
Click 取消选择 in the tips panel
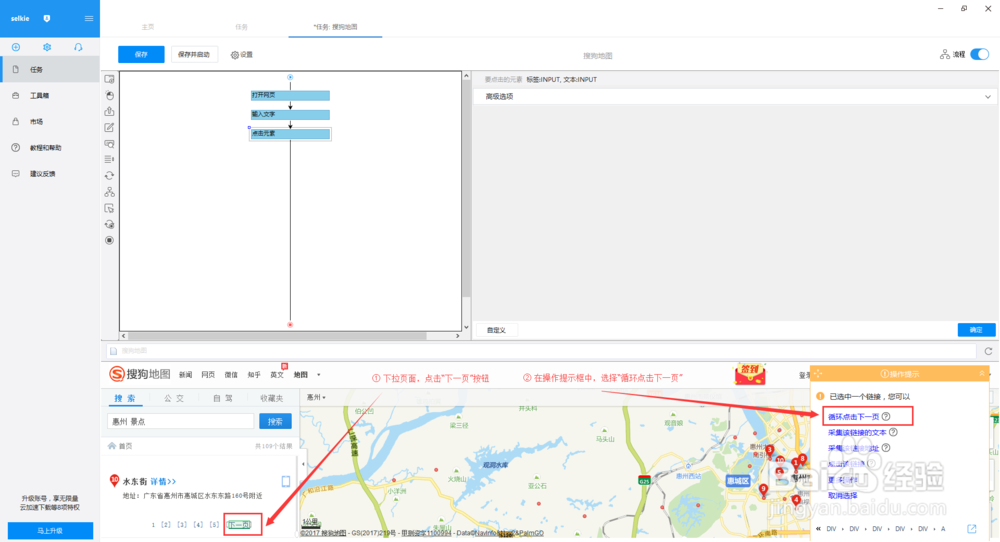(842, 495)
